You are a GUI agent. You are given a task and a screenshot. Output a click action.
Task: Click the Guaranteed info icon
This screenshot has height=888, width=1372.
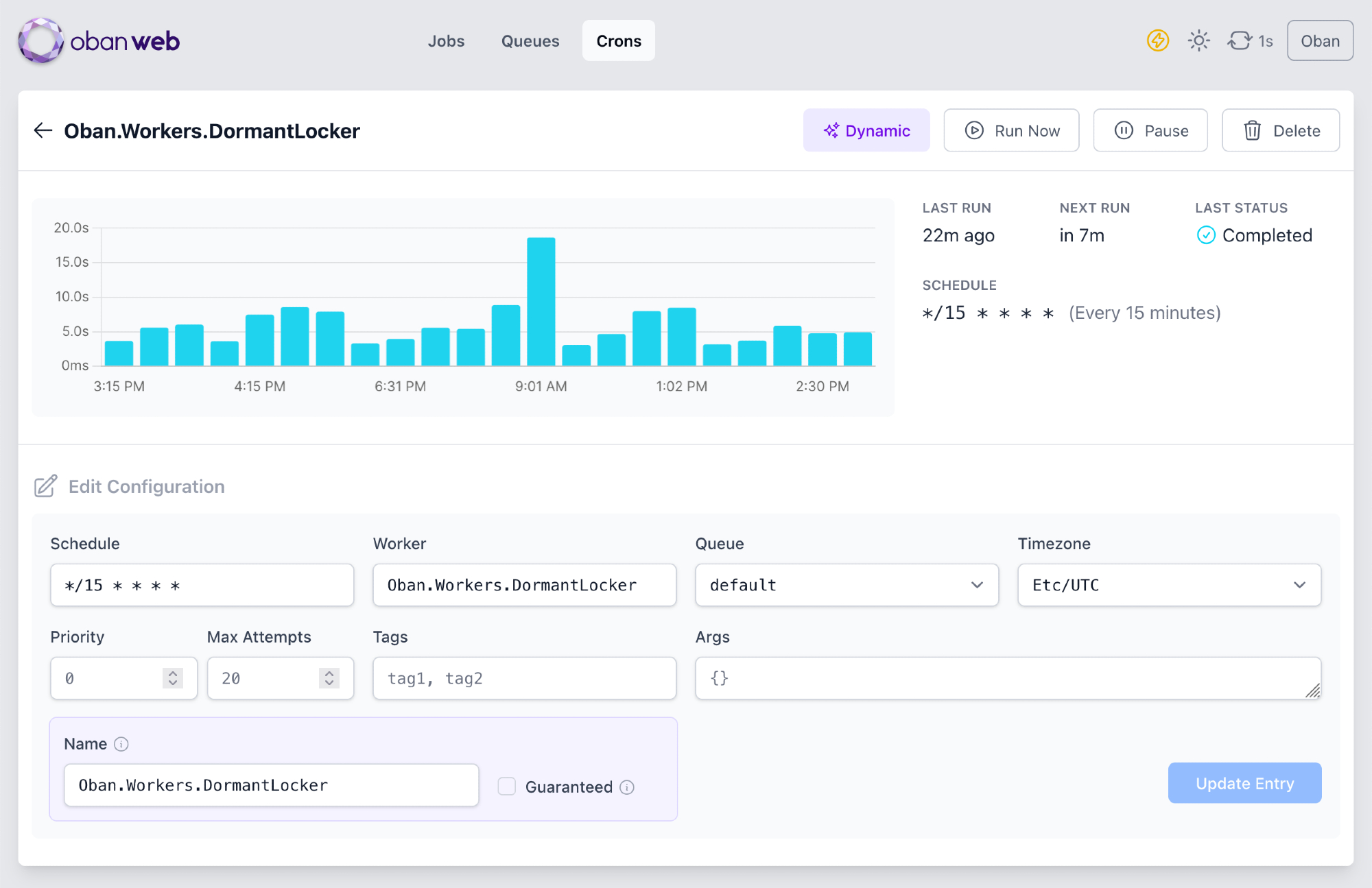[627, 787]
